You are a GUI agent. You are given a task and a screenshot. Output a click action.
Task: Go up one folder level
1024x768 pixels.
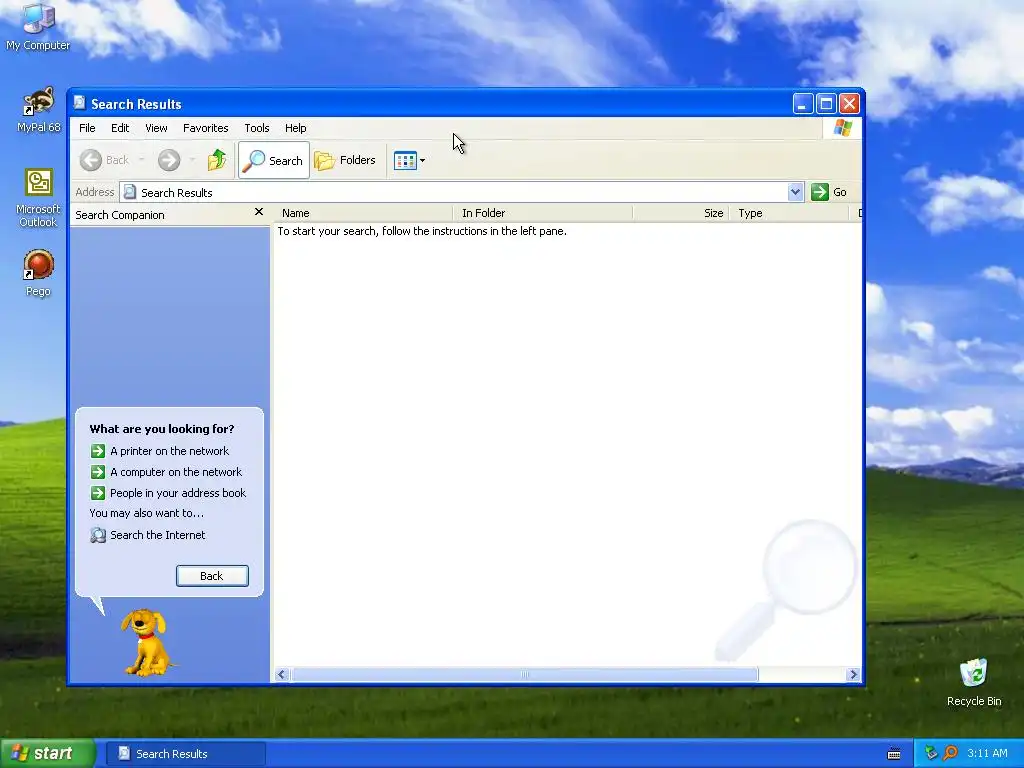tap(217, 160)
